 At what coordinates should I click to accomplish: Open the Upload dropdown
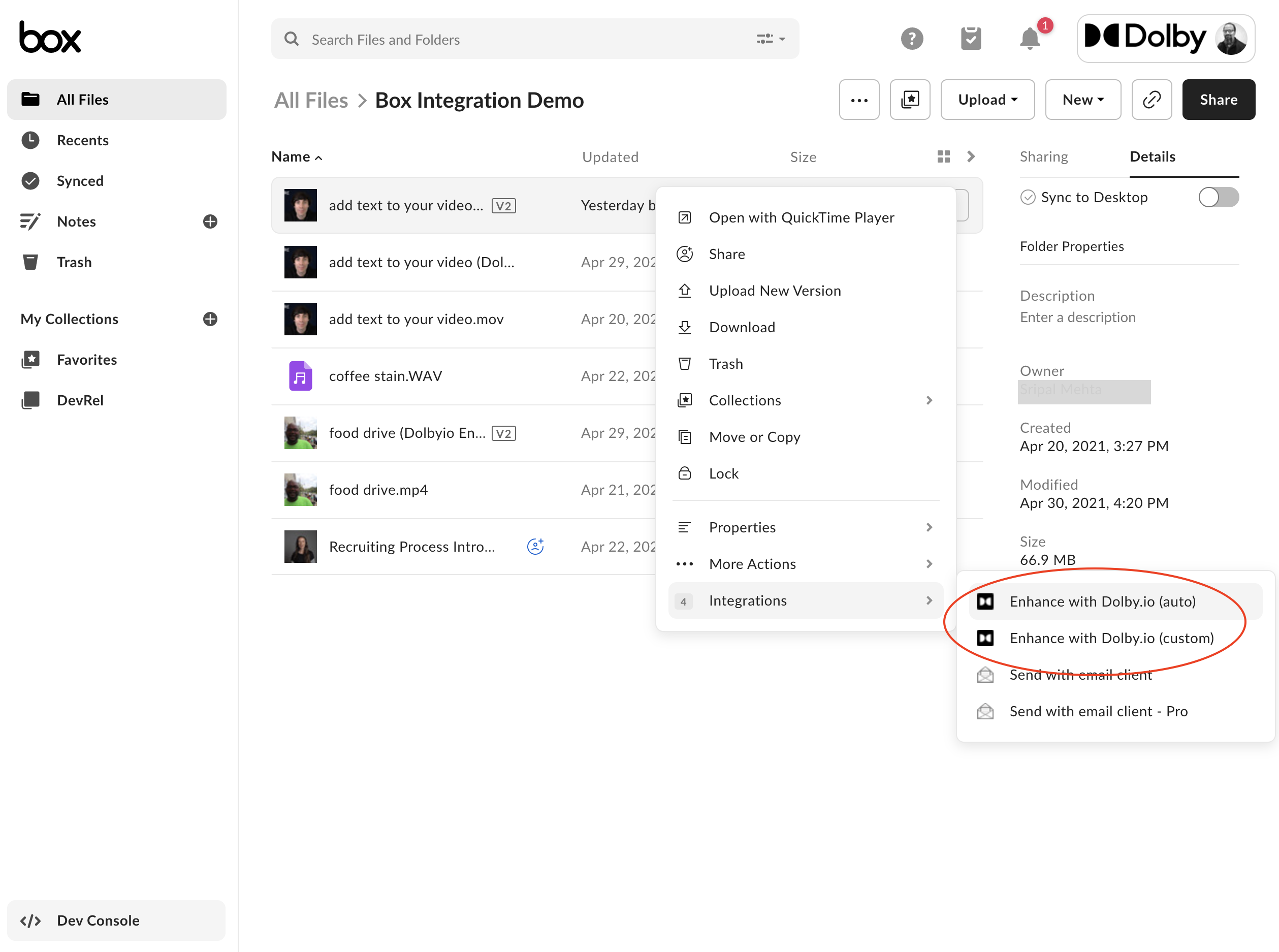[987, 100]
